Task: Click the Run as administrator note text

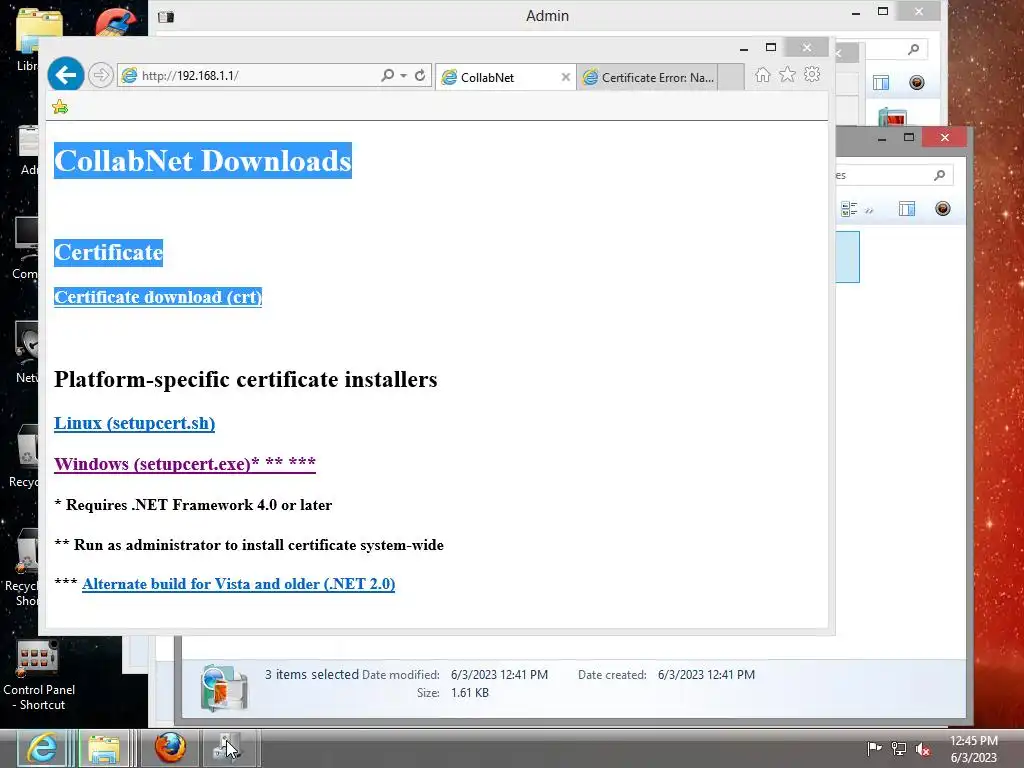Action: [249, 545]
